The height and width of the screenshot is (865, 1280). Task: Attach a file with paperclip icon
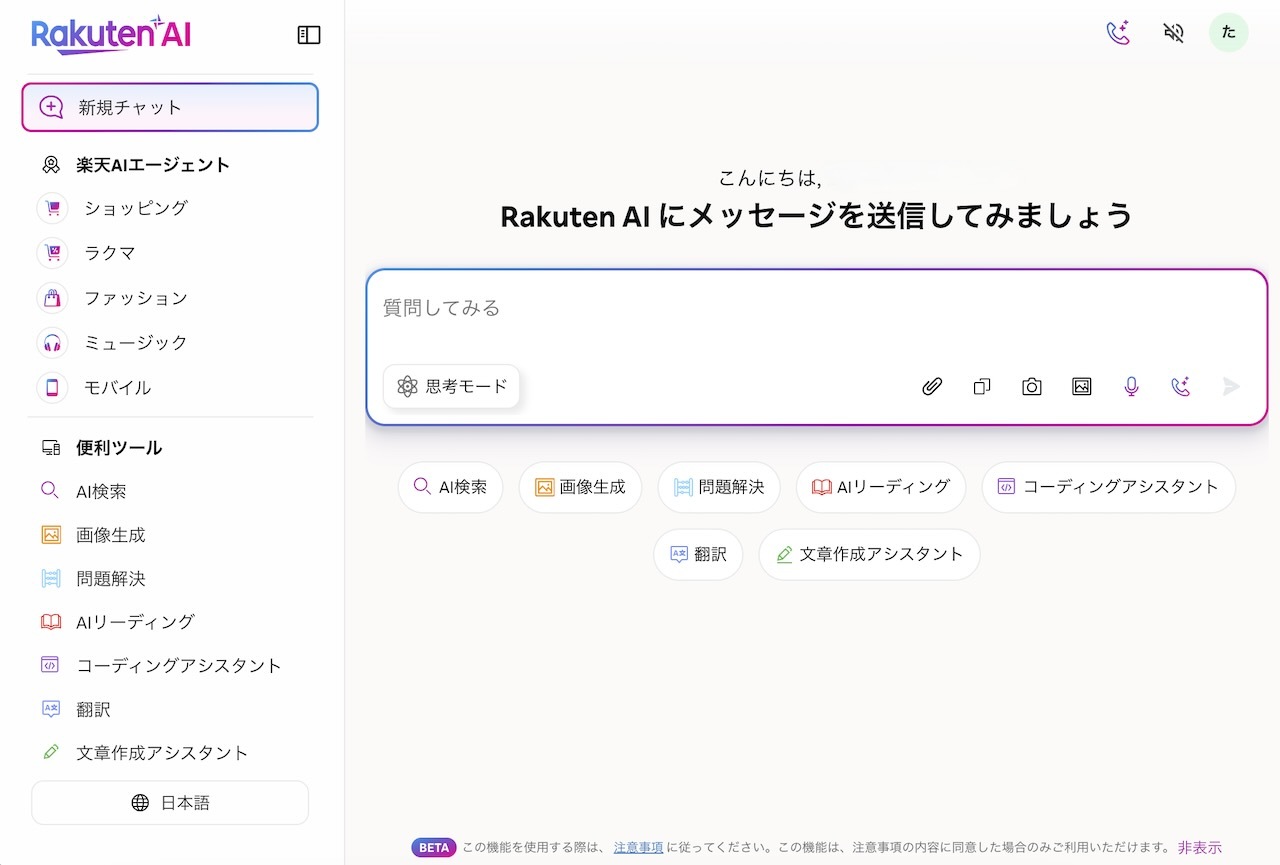pyautogui.click(x=932, y=386)
